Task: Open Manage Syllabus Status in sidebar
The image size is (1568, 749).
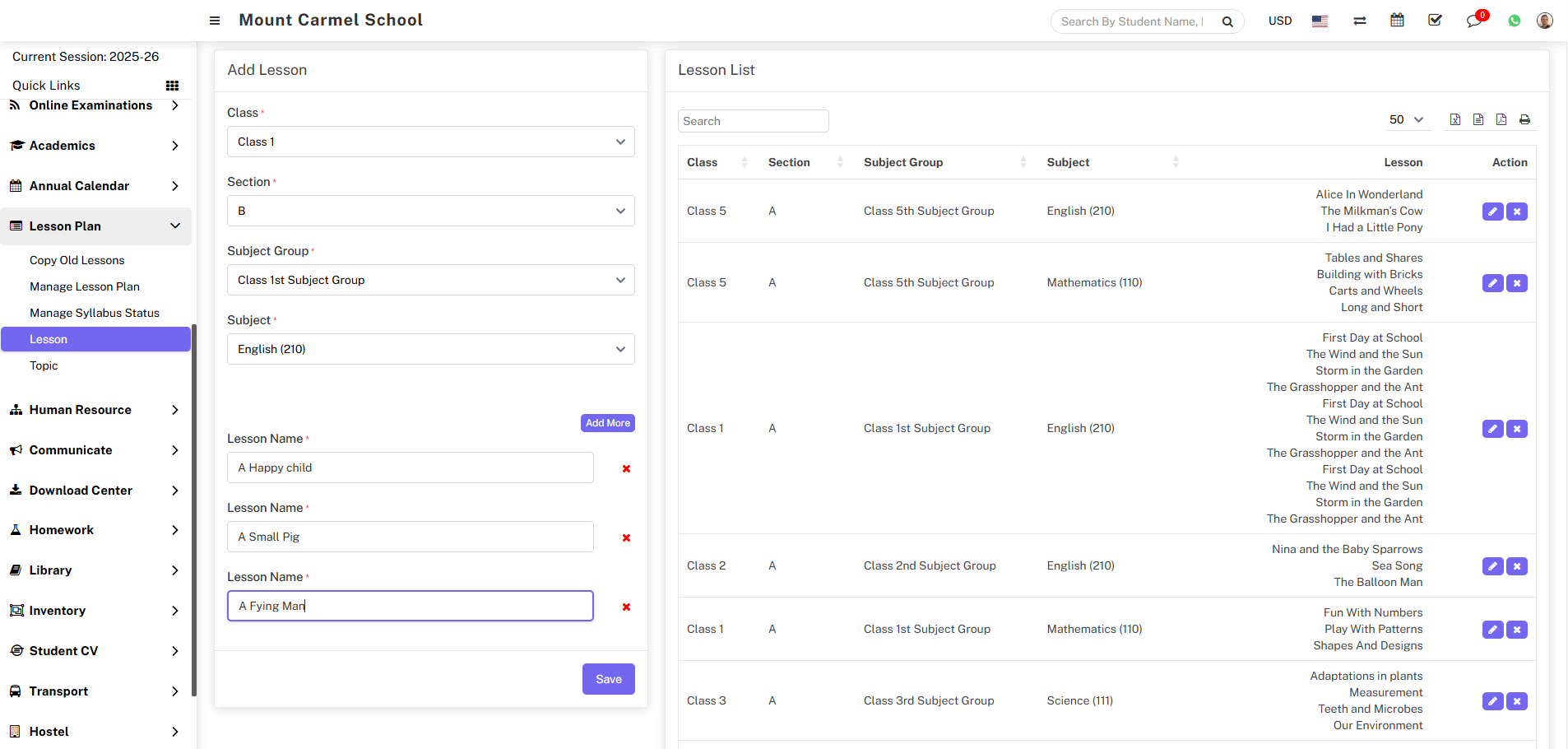Action: (x=95, y=313)
